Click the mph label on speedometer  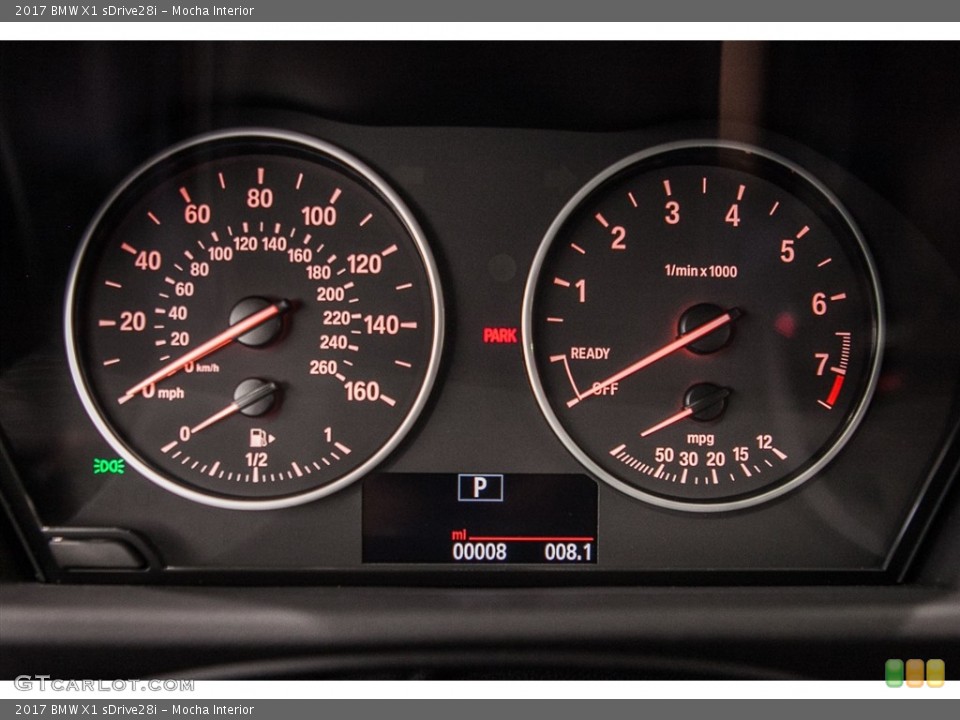click(171, 394)
